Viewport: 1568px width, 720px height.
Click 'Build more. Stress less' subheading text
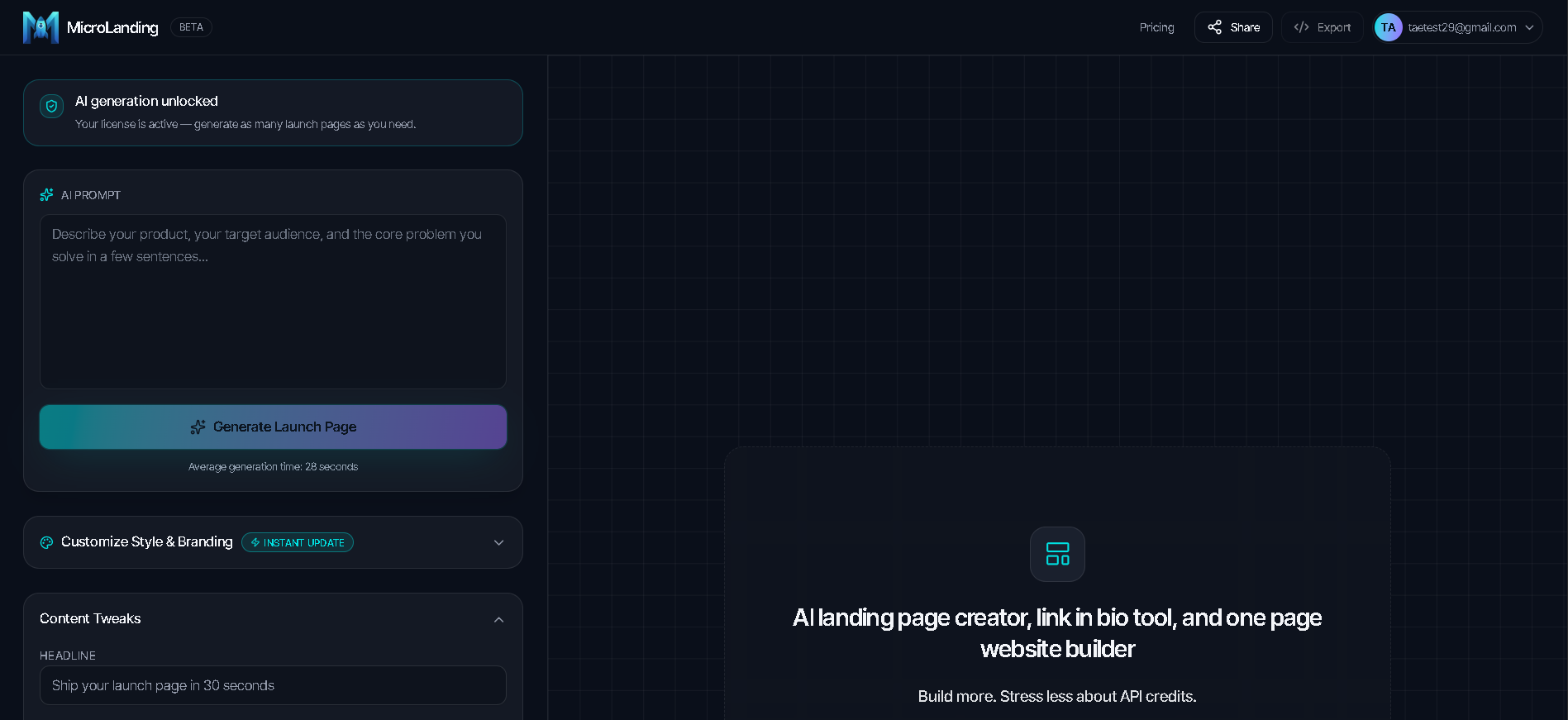[x=1057, y=696]
